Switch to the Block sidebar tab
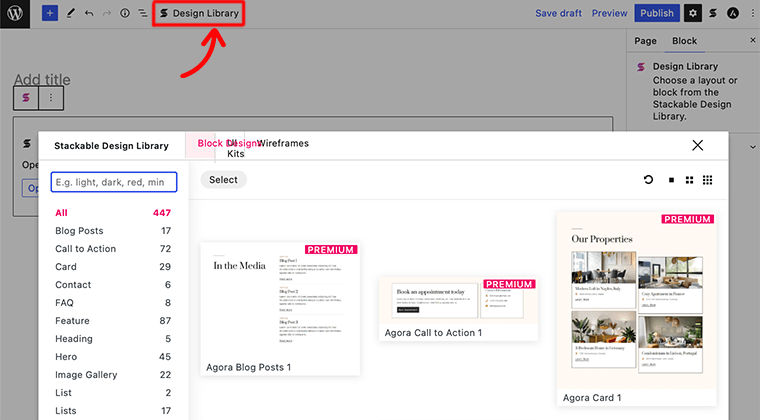This screenshot has height=420, width=760. pos(684,41)
